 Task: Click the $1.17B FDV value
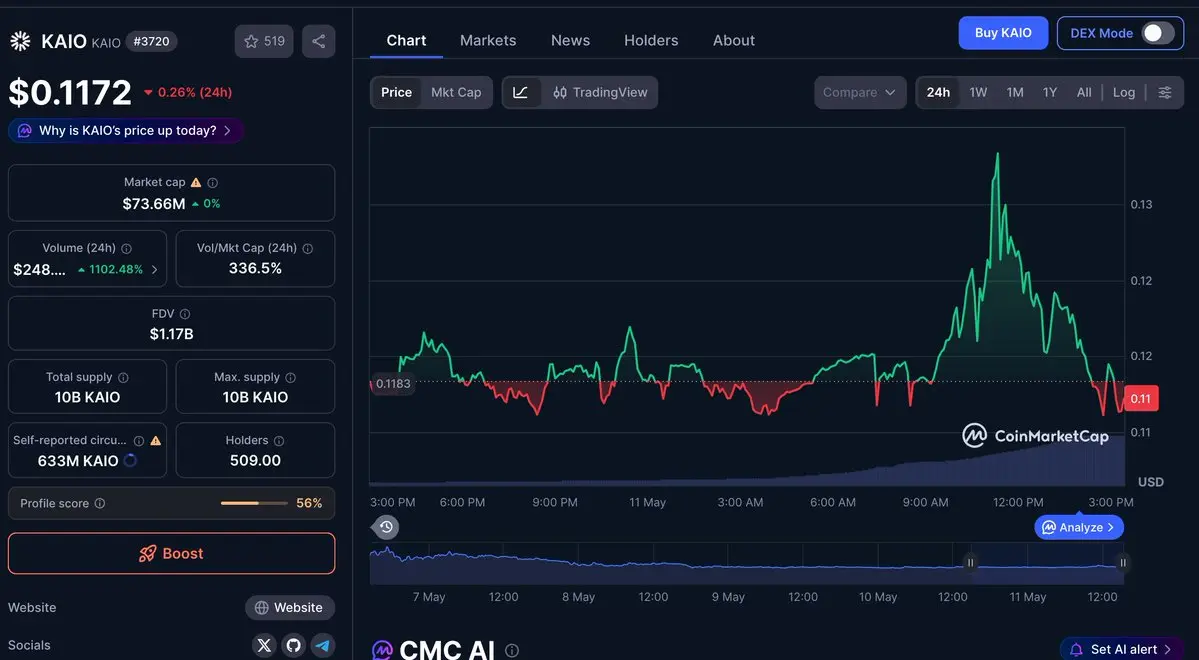click(171, 334)
